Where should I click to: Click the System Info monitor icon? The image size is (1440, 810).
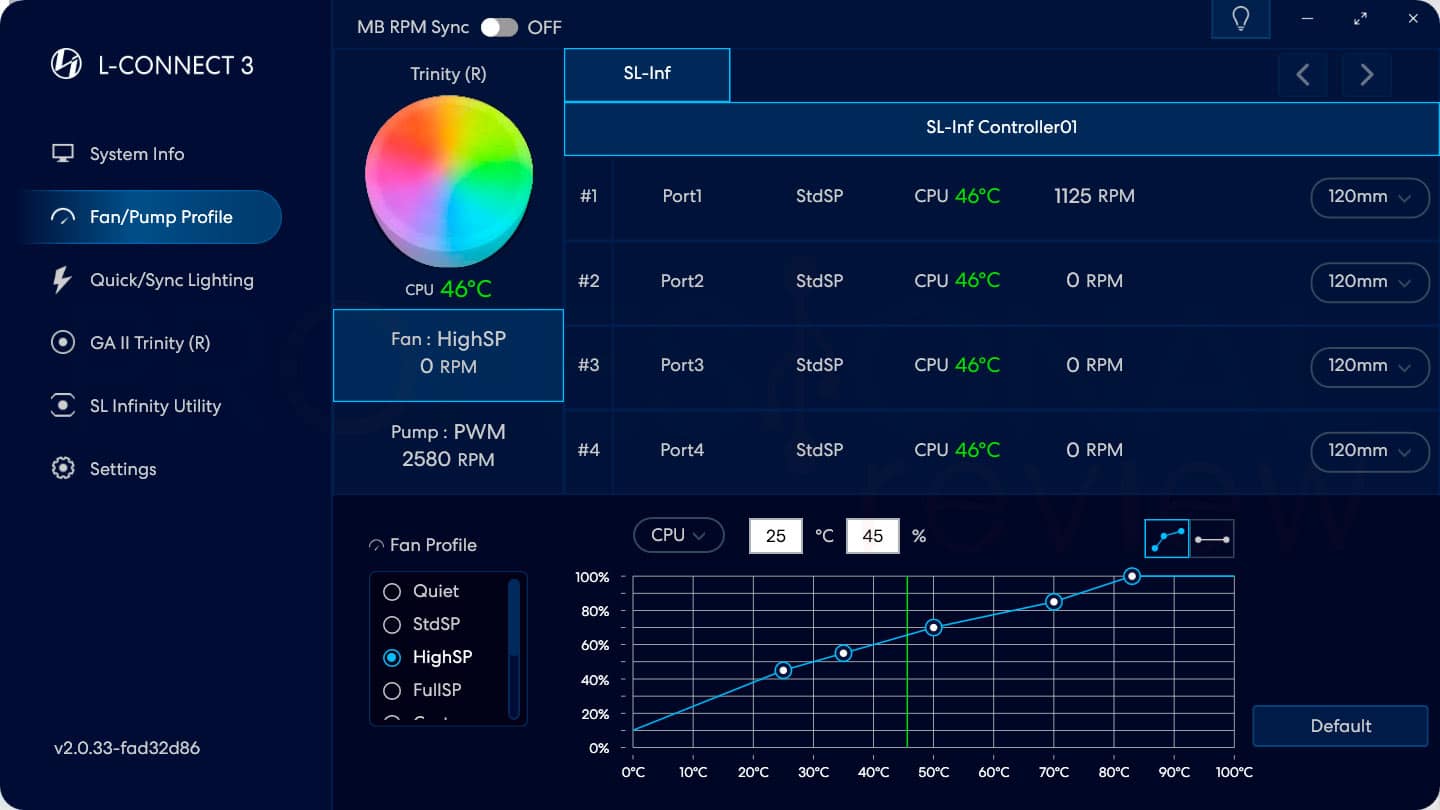coord(63,154)
